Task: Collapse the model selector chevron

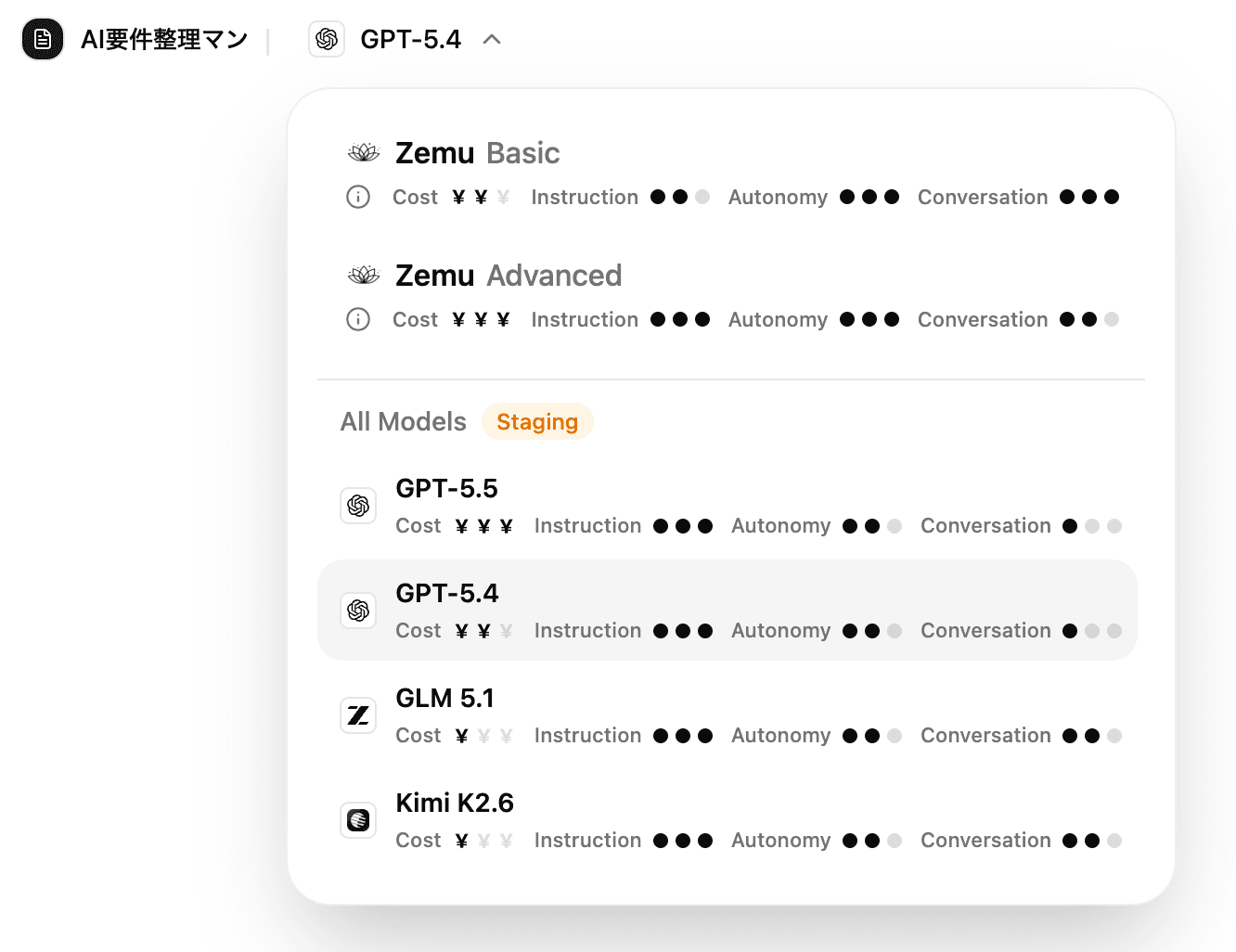Action: point(492,39)
